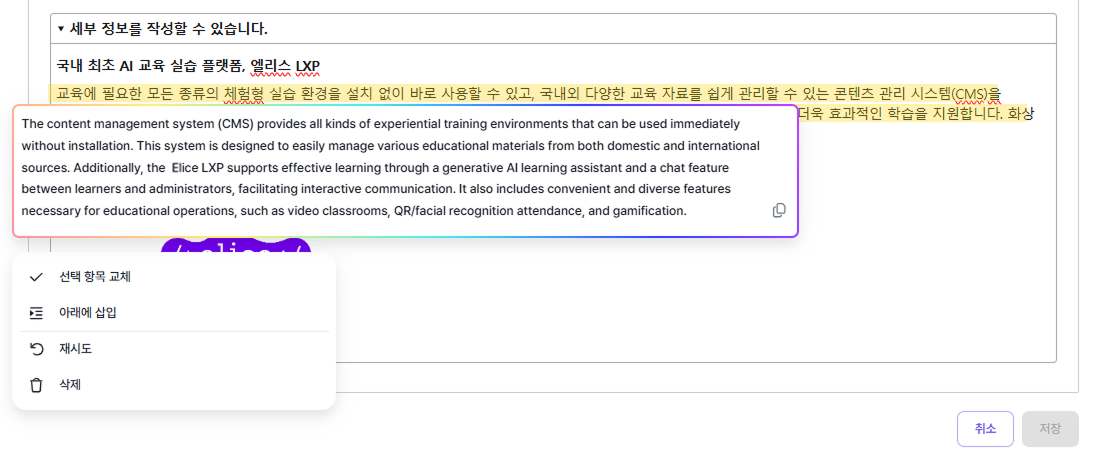Pick 재시도 to retry generation
The width and height of the screenshot is (1104, 468).
click(174, 349)
